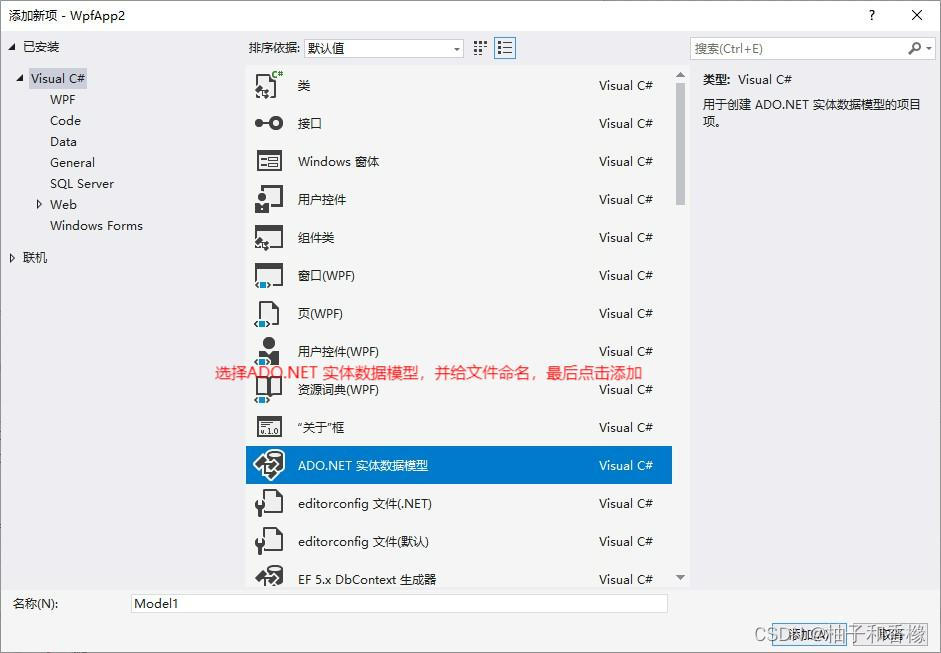
Task: Click the 窗口(WPF) template icon
Action: pos(268,275)
